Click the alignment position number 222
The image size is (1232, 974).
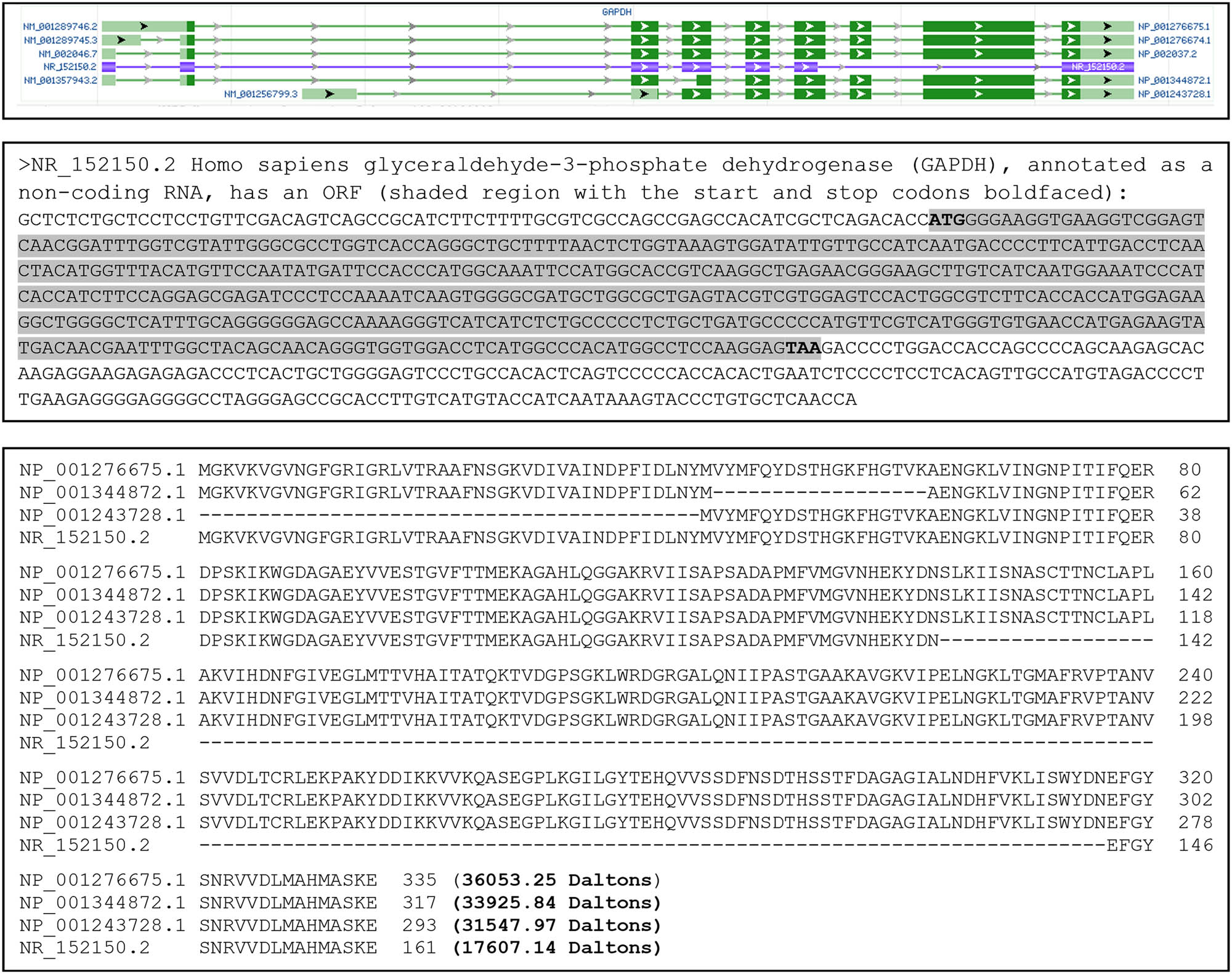point(1196,697)
